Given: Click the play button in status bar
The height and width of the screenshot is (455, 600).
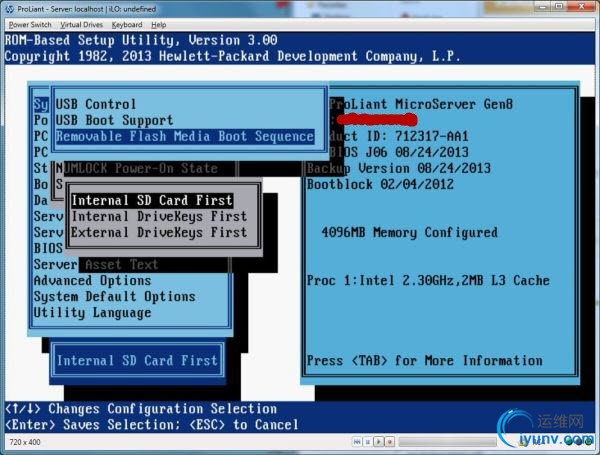Looking at the screenshot, I should [x=378, y=442].
